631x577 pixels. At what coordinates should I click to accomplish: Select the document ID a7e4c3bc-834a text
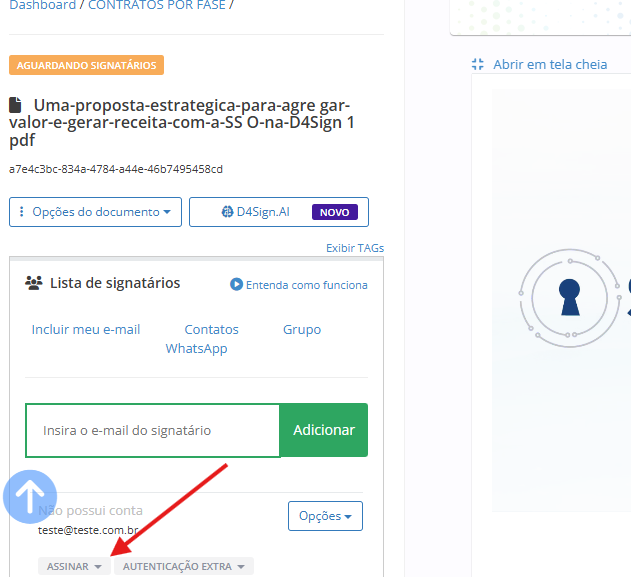[x=115, y=169]
